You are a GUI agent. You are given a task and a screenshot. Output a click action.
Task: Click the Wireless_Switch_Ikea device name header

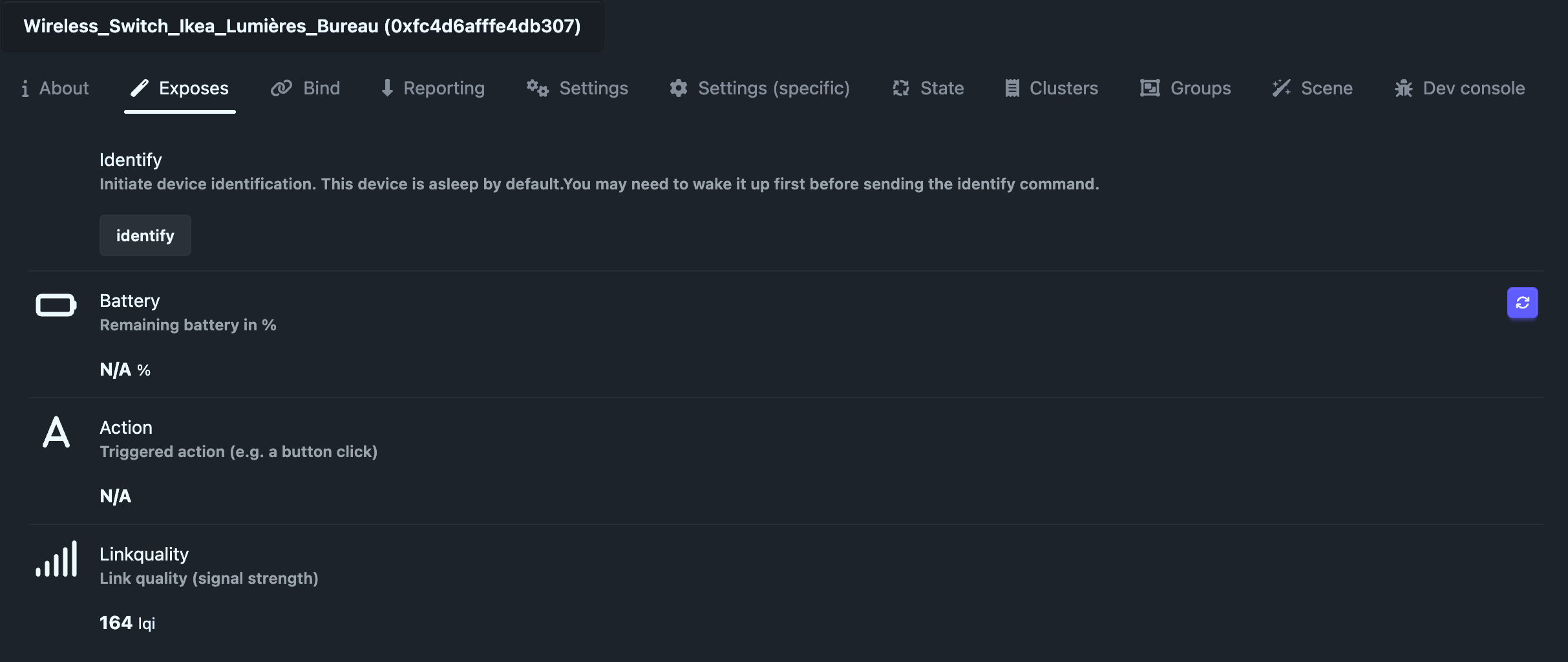point(302,26)
